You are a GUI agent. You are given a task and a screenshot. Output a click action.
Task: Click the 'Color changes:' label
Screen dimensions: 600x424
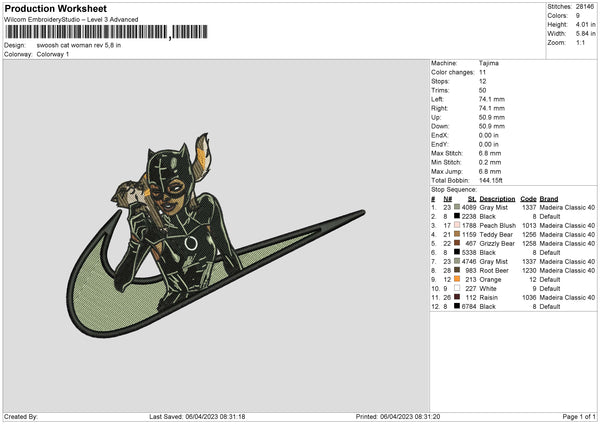tap(453, 72)
